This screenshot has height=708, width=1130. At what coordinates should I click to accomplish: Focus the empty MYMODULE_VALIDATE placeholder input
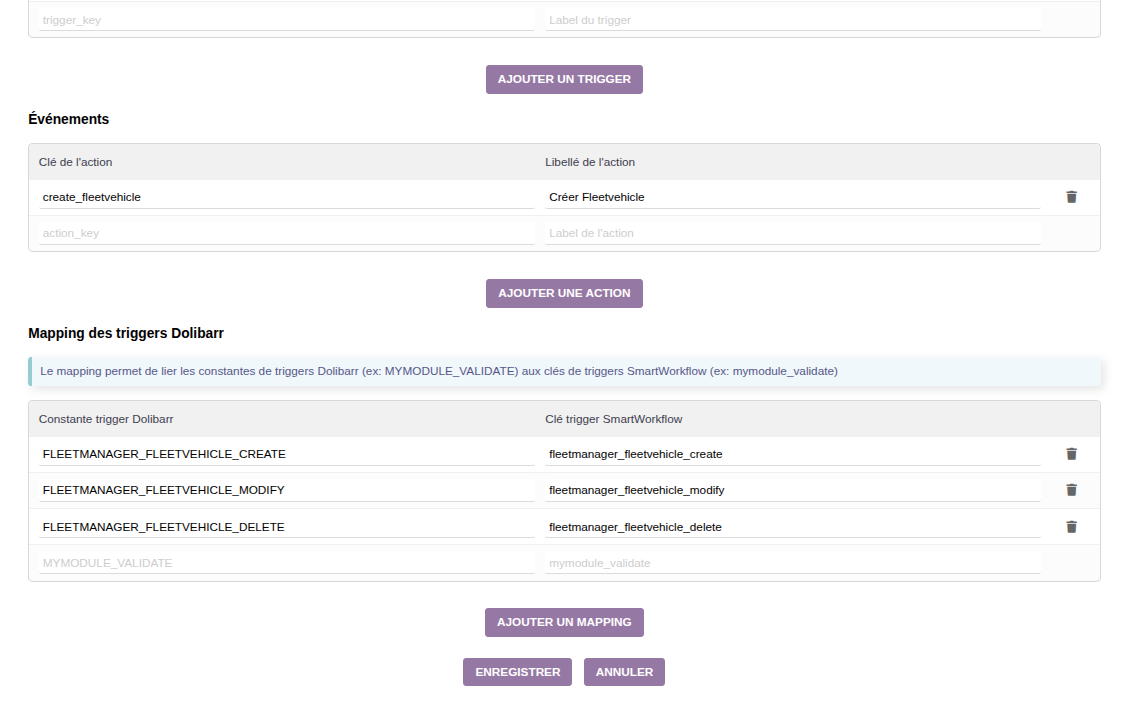[x=286, y=563]
